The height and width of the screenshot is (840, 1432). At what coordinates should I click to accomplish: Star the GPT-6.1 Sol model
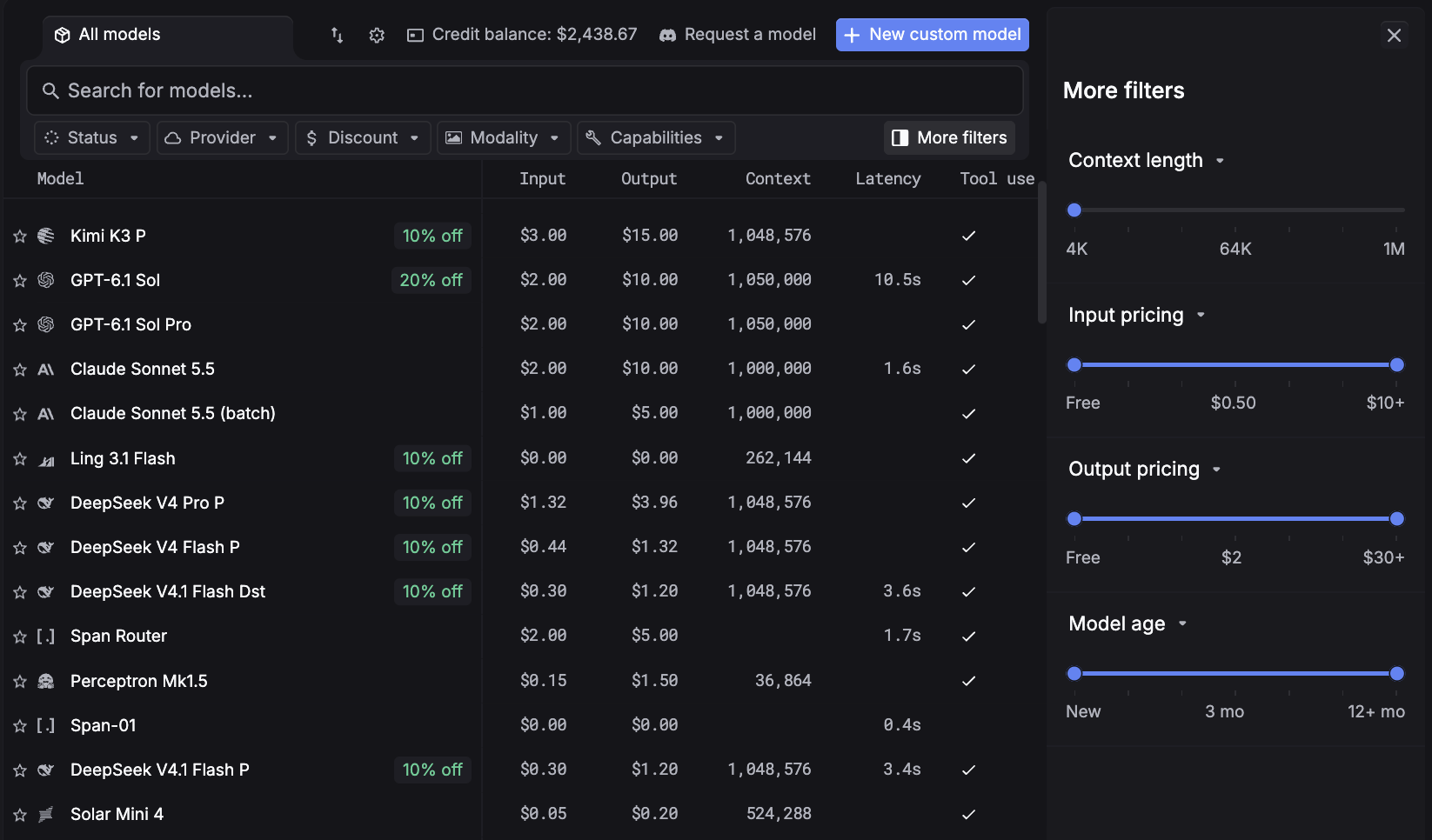tap(20, 281)
